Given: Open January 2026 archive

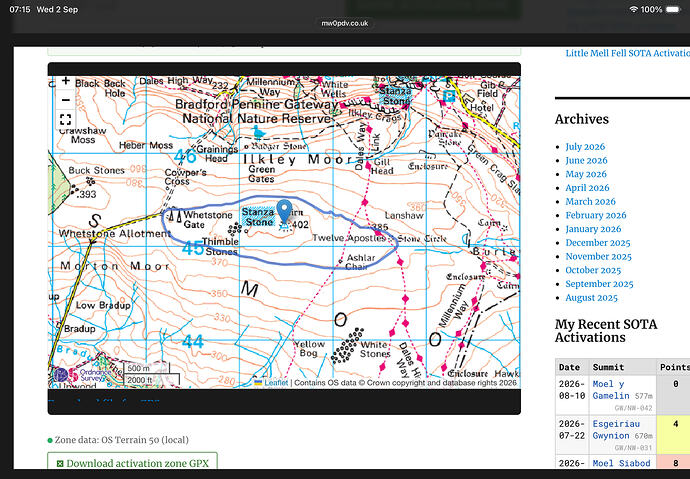Looking at the screenshot, I should [593, 229].
